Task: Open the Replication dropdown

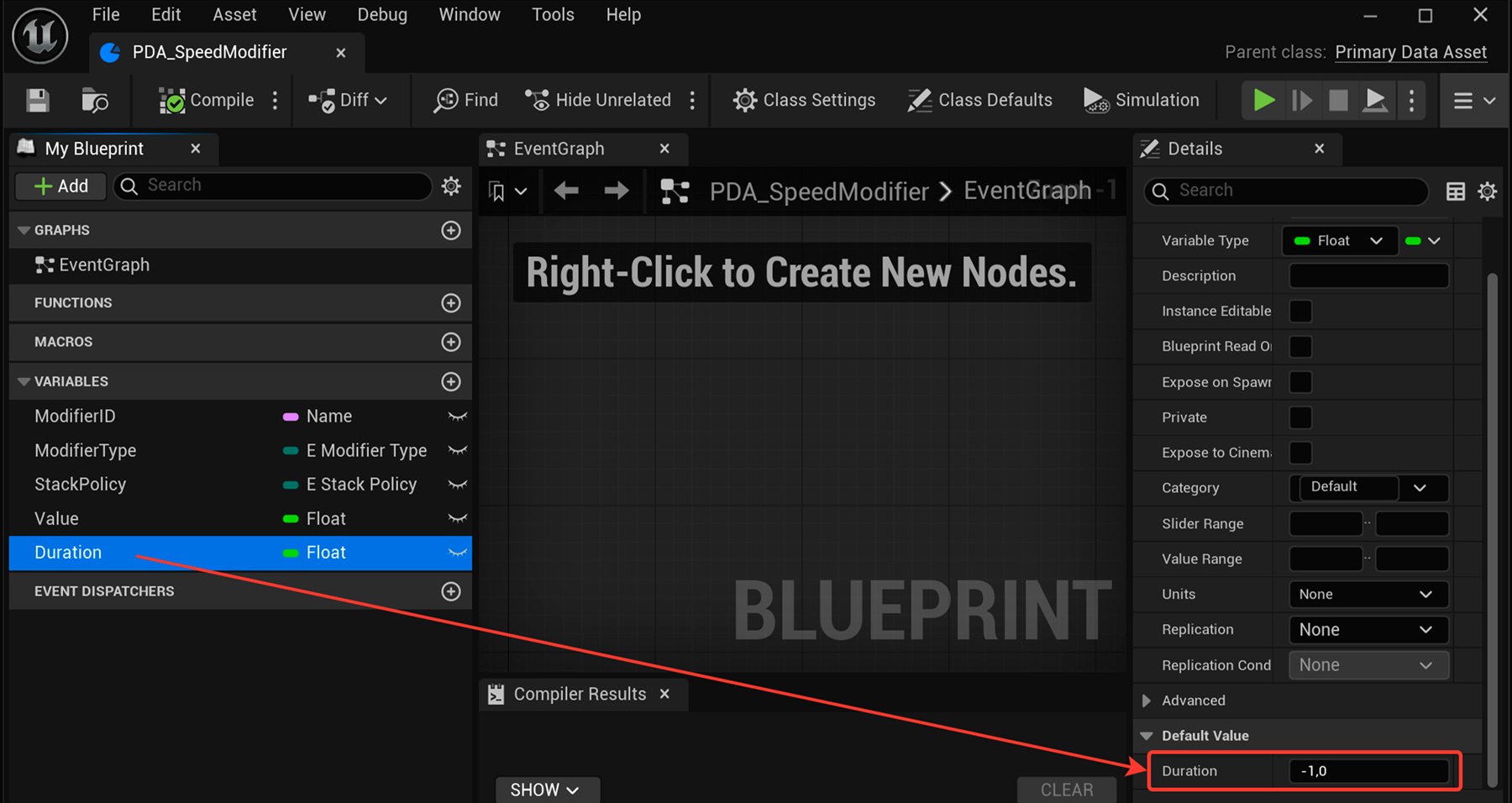Action: (1368, 630)
